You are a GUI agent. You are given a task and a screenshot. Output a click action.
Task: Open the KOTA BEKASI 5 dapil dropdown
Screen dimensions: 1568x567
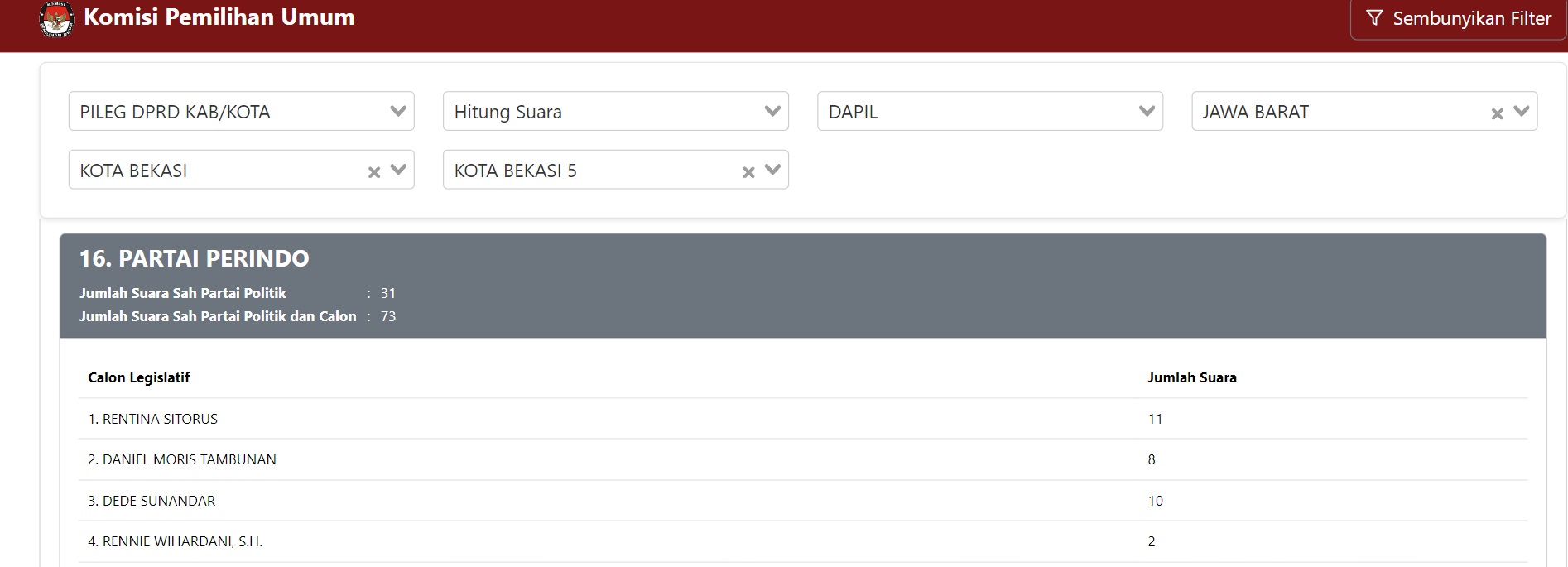[615, 170]
